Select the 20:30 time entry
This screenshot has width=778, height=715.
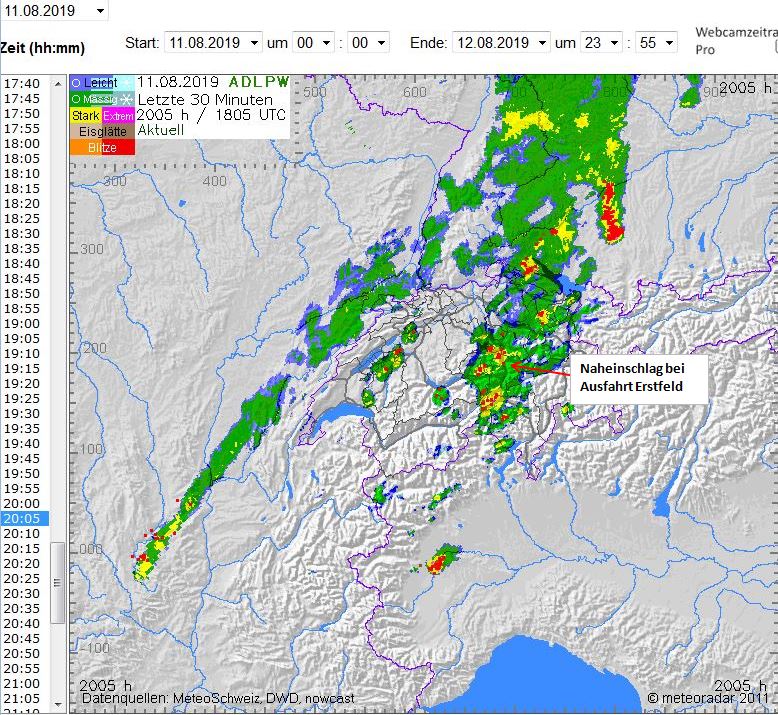21,594
